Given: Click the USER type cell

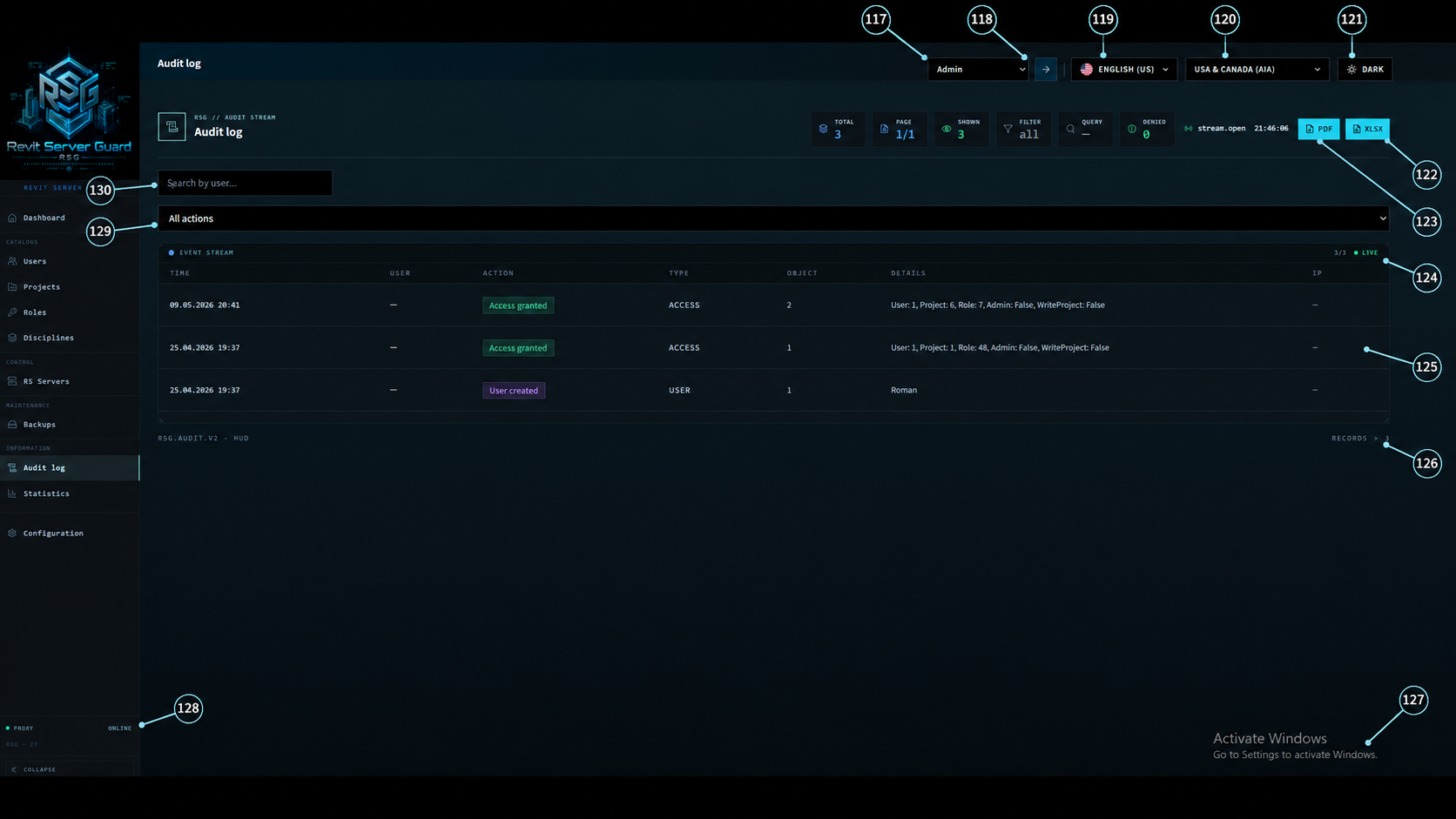Looking at the screenshot, I should pyautogui.click(x=679, y=390).
